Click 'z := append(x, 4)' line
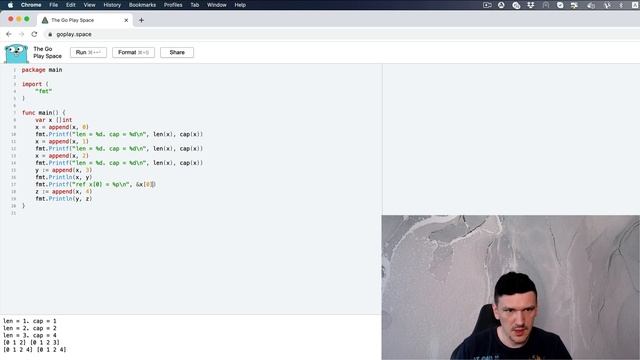This screenshot has width=640, height=360. [64, 191]
